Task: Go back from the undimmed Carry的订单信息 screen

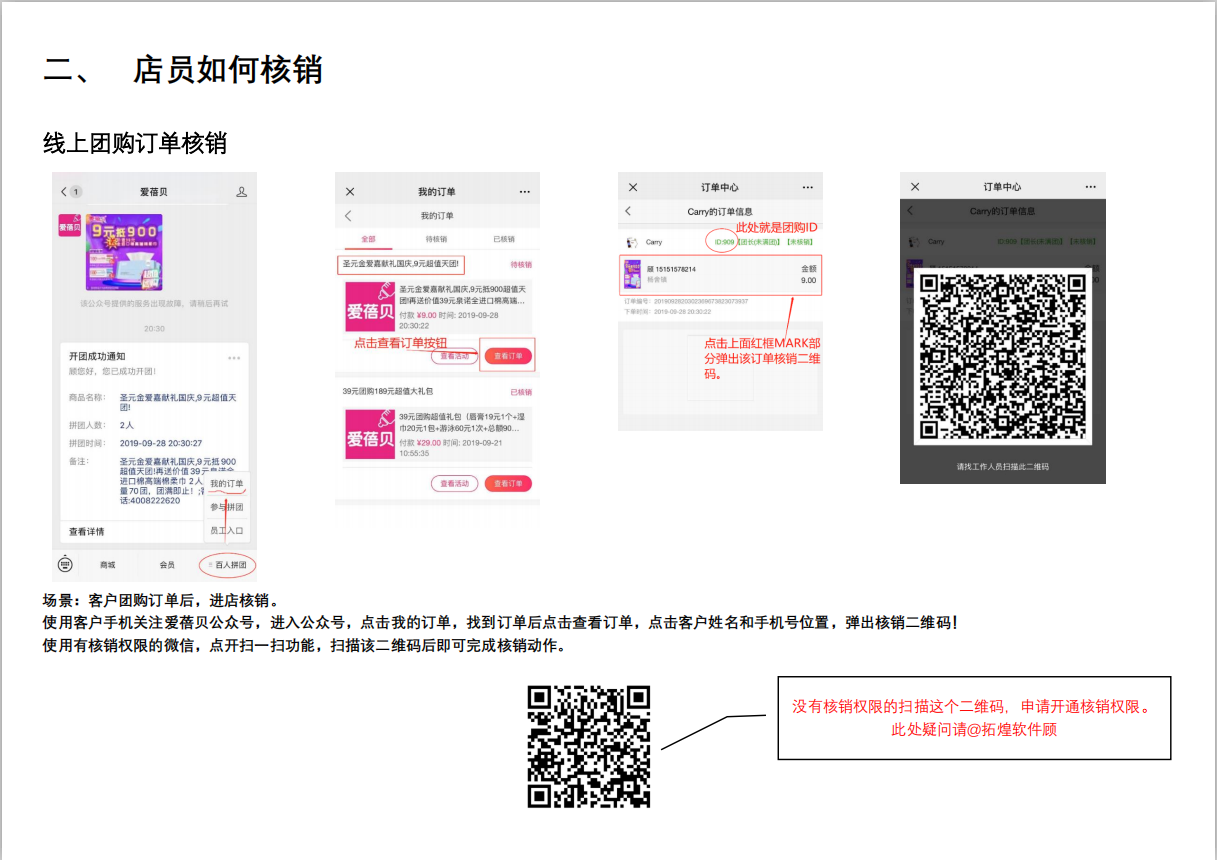Action: point(628,211)
